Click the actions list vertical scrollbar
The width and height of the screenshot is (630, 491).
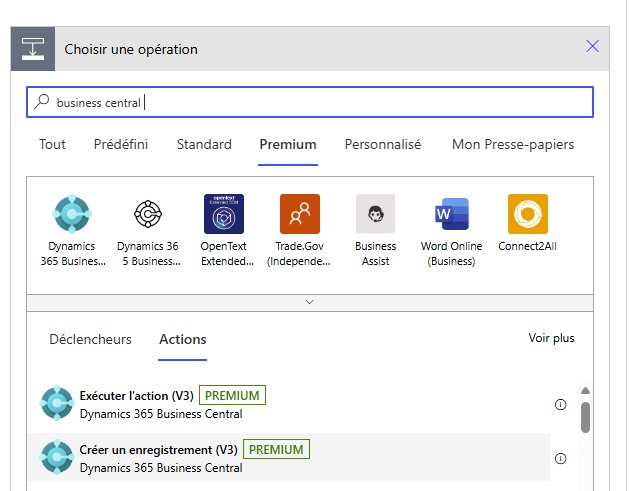[585, 417]
